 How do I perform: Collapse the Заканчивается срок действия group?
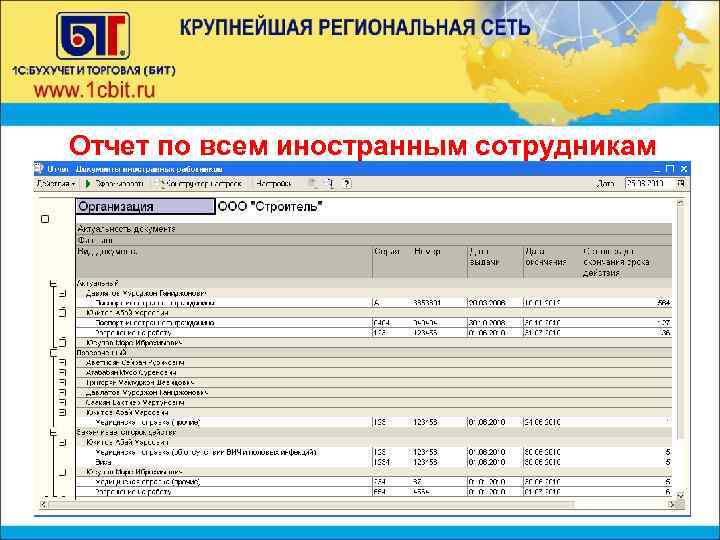[x=53, y=433]
